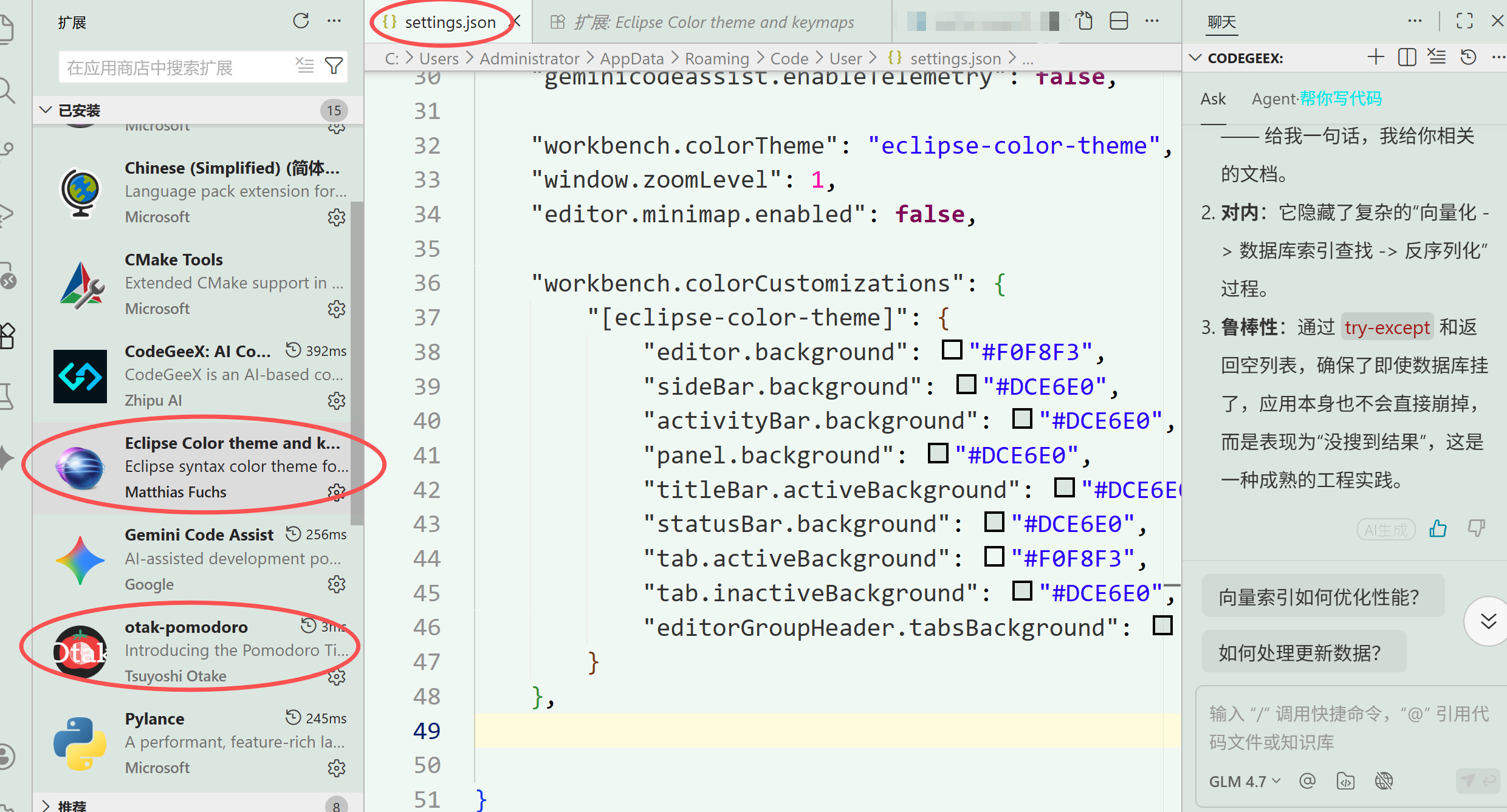1507x812 pixels.
Task: Open CodeGeeX chat history icon
Action: 1468,58
